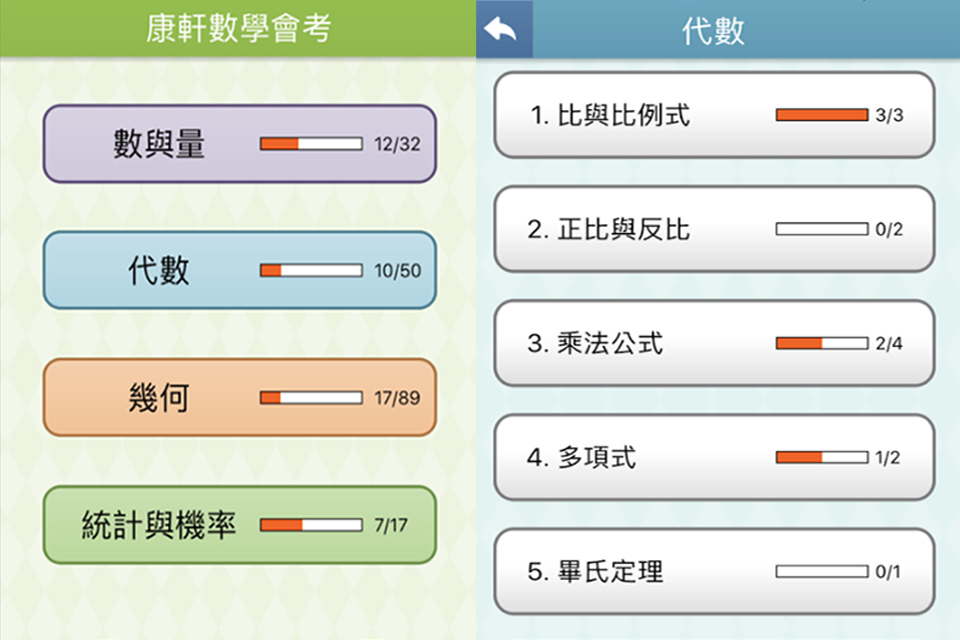Click the 17/89 progress bar

tap(311, 397)
